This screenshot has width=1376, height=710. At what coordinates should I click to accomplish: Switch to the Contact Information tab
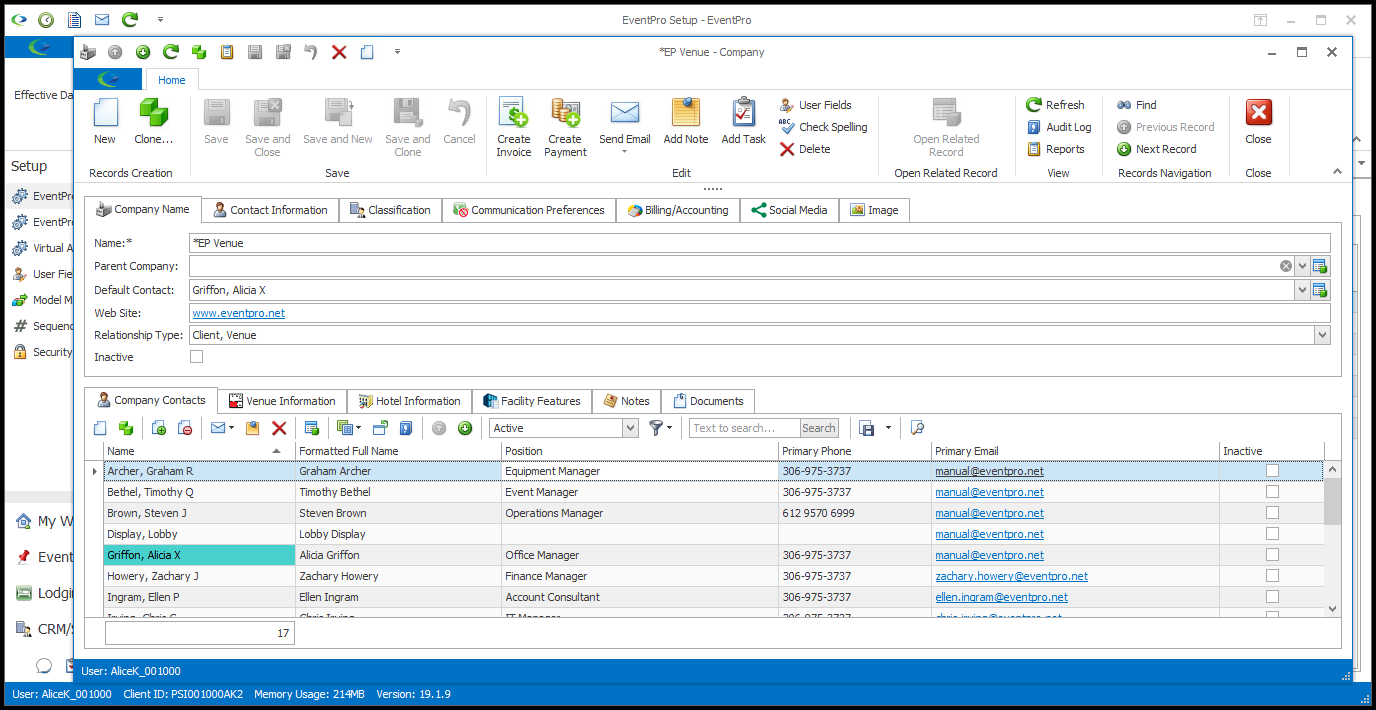pos(270,210)
